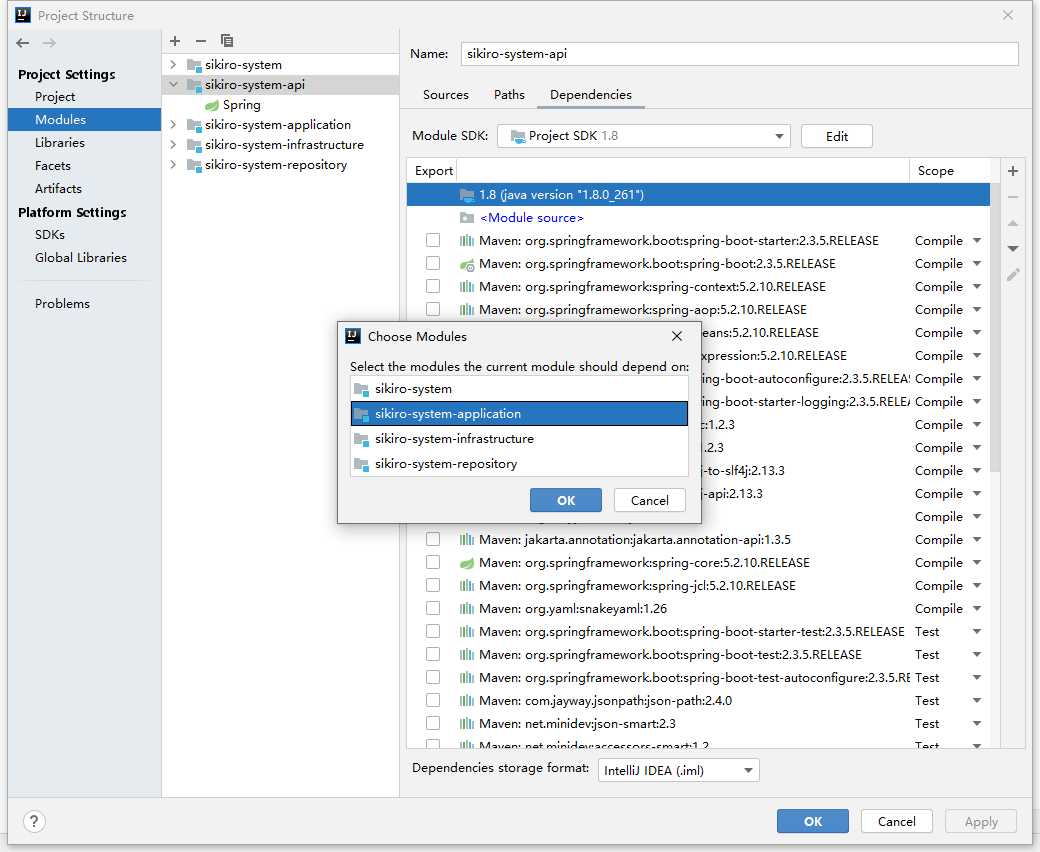Check export for spring-core:5.2.10.RELEASE
This screenshot has width=1040, height=852.
coord(433,563)
